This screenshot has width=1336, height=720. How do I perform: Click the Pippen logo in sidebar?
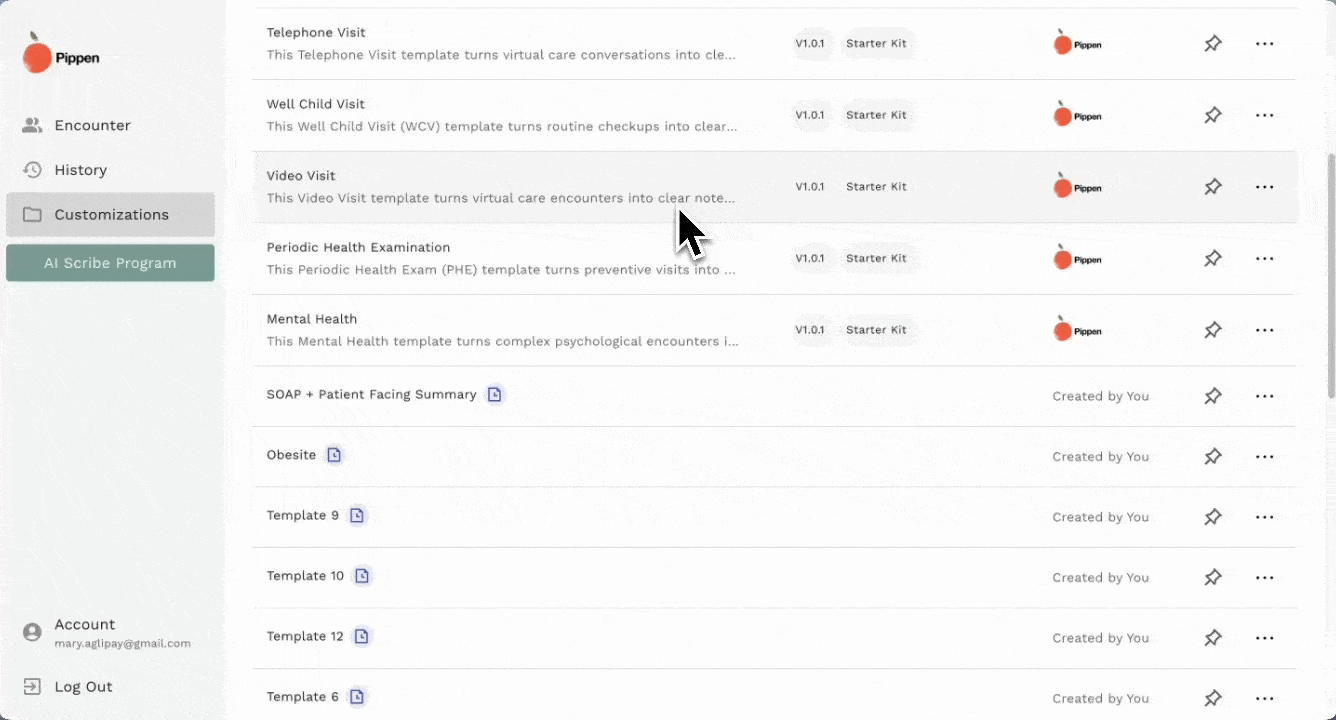tap(61, 55)
